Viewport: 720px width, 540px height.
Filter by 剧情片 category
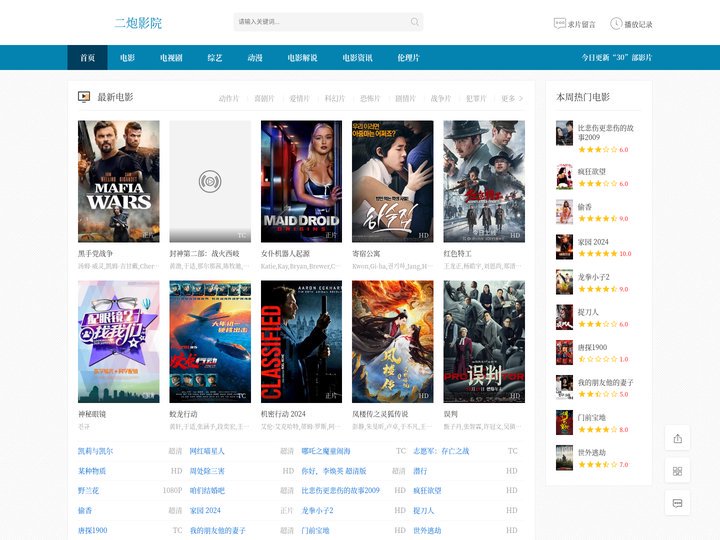point(405,98)
